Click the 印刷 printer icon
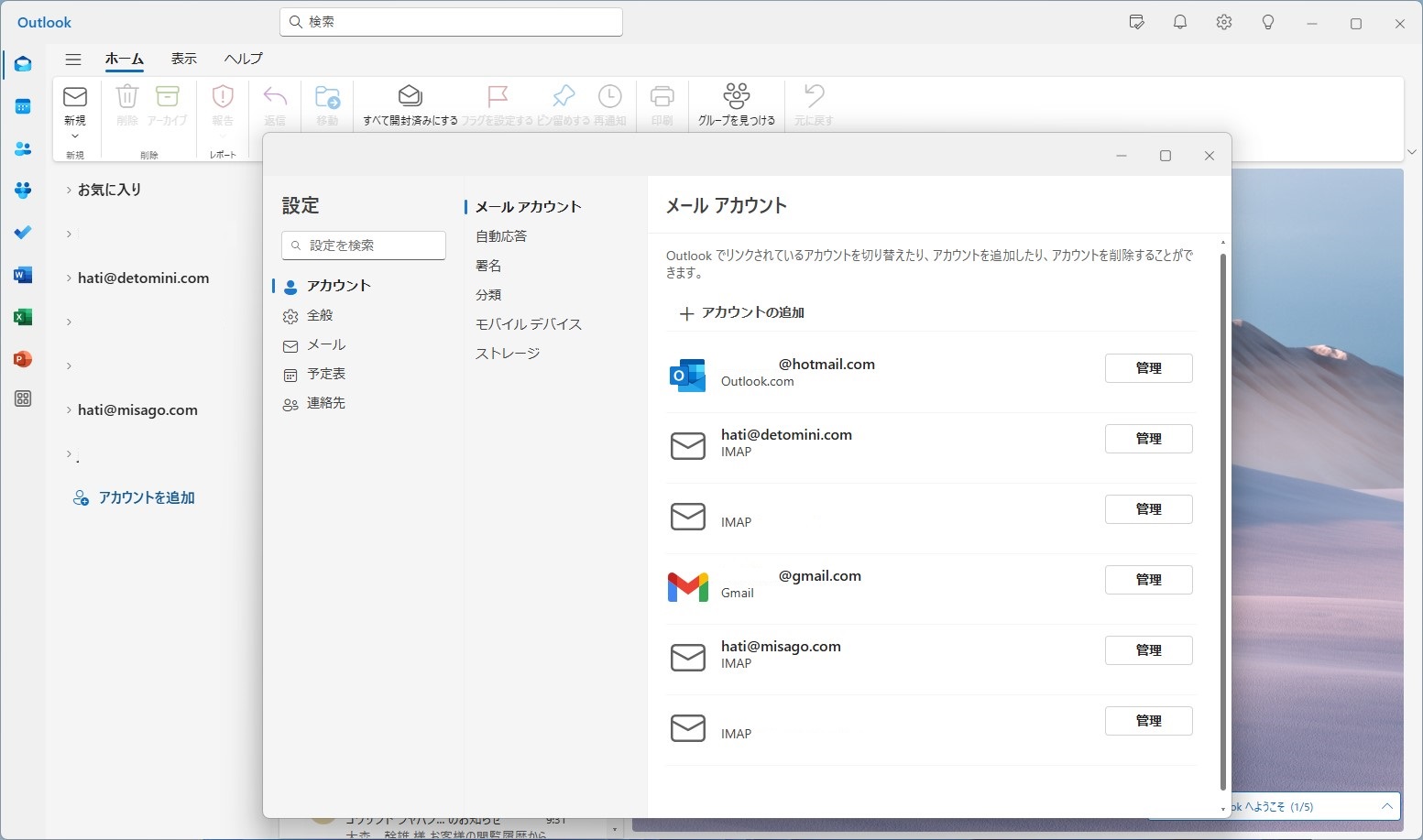Viewport: 1423px width, 840px height. (662, 96)
